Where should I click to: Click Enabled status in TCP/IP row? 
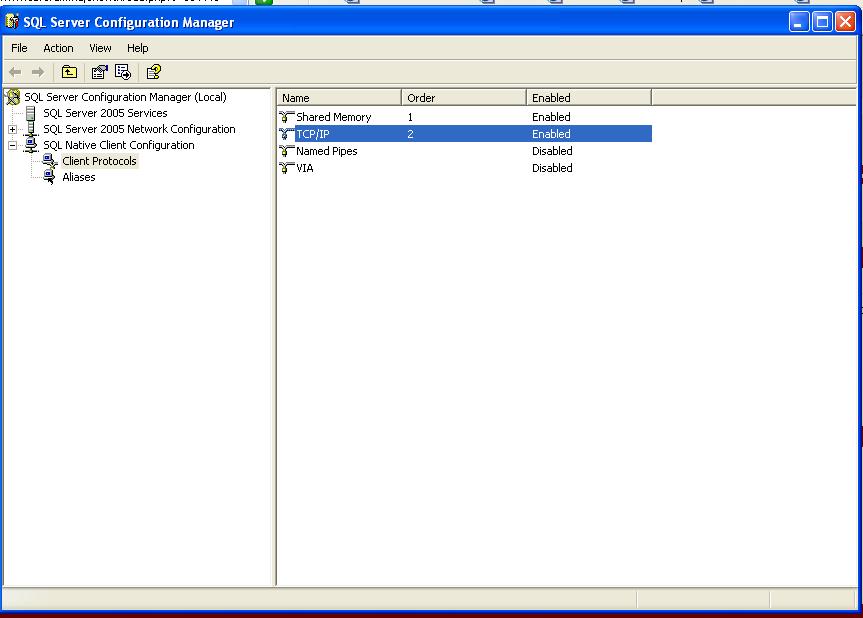pos(551,134)
